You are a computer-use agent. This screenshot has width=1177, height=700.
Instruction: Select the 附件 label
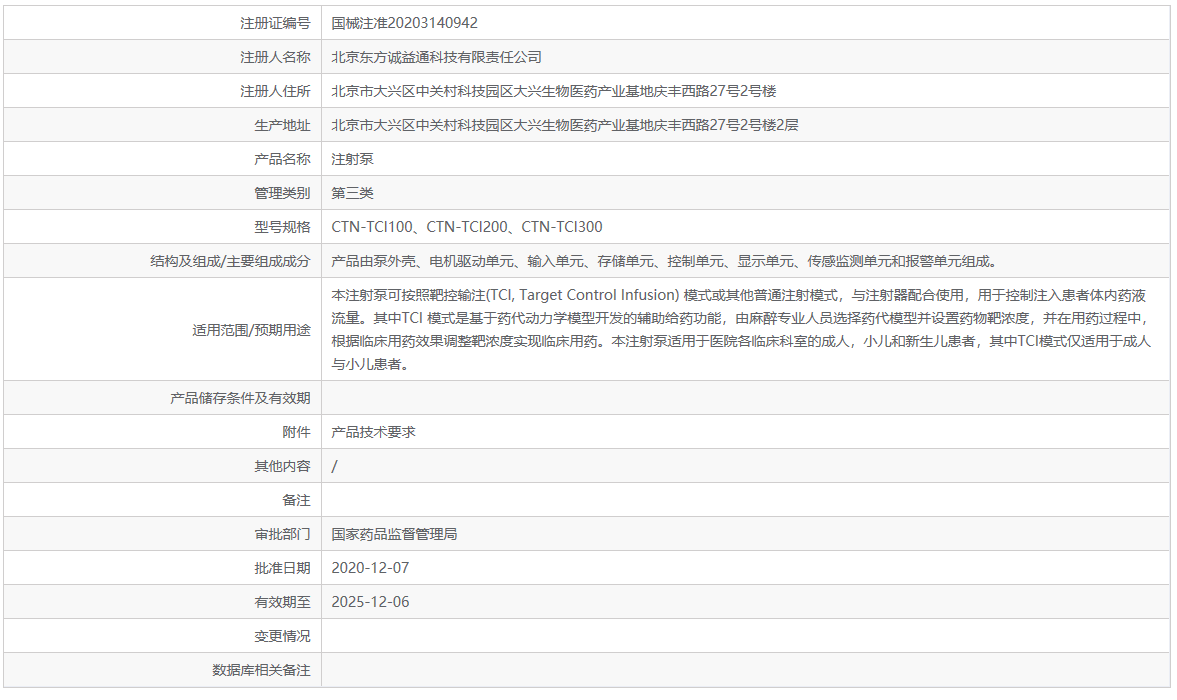(296, 432)
